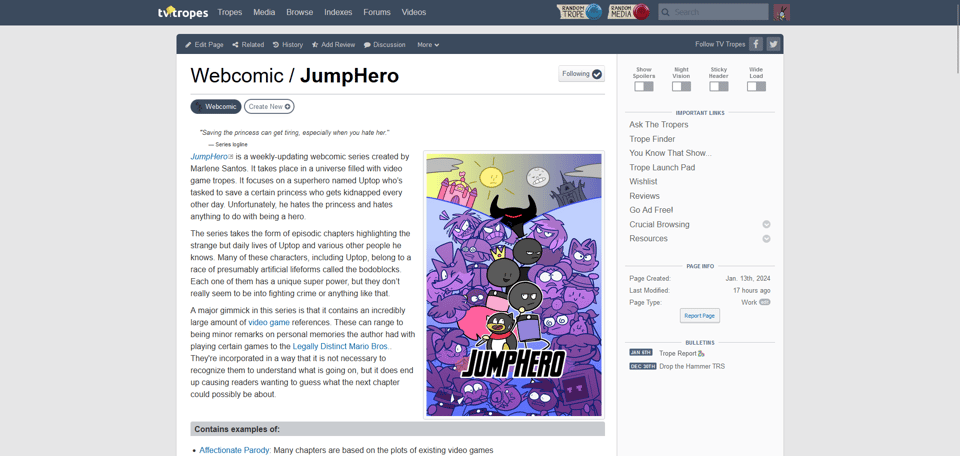Turn on the Wide Load switch

pyautogui.click(x=756, y=86)
